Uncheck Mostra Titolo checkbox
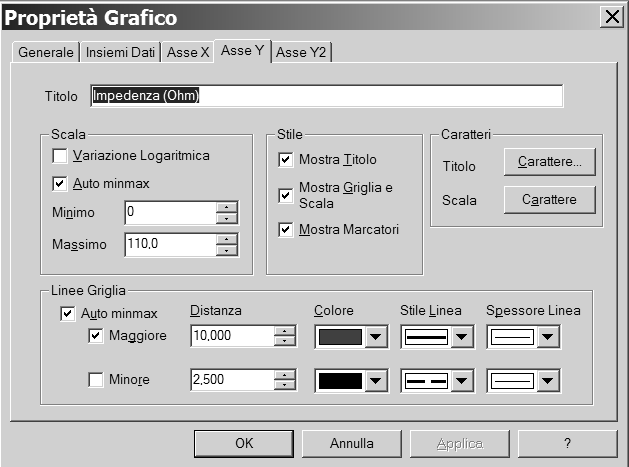The image size is (629, 467). (286, 160)
